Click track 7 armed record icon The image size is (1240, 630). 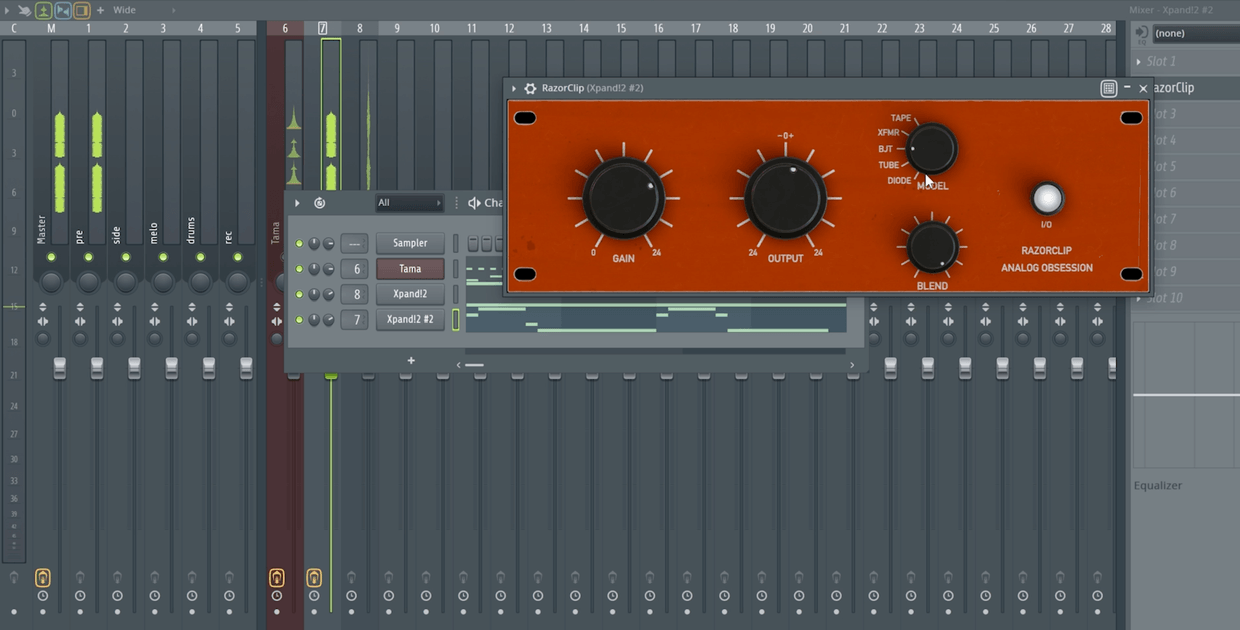click(314, 577)
